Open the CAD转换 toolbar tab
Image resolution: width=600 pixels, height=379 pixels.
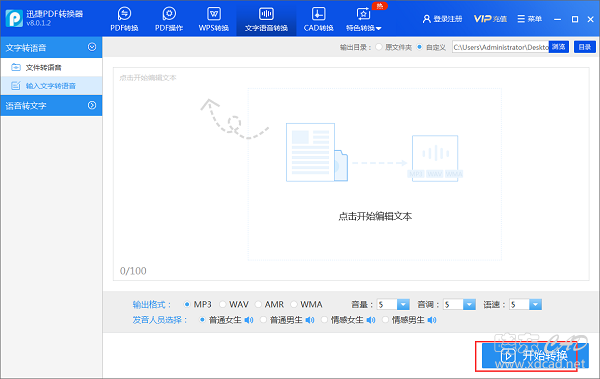318,19
